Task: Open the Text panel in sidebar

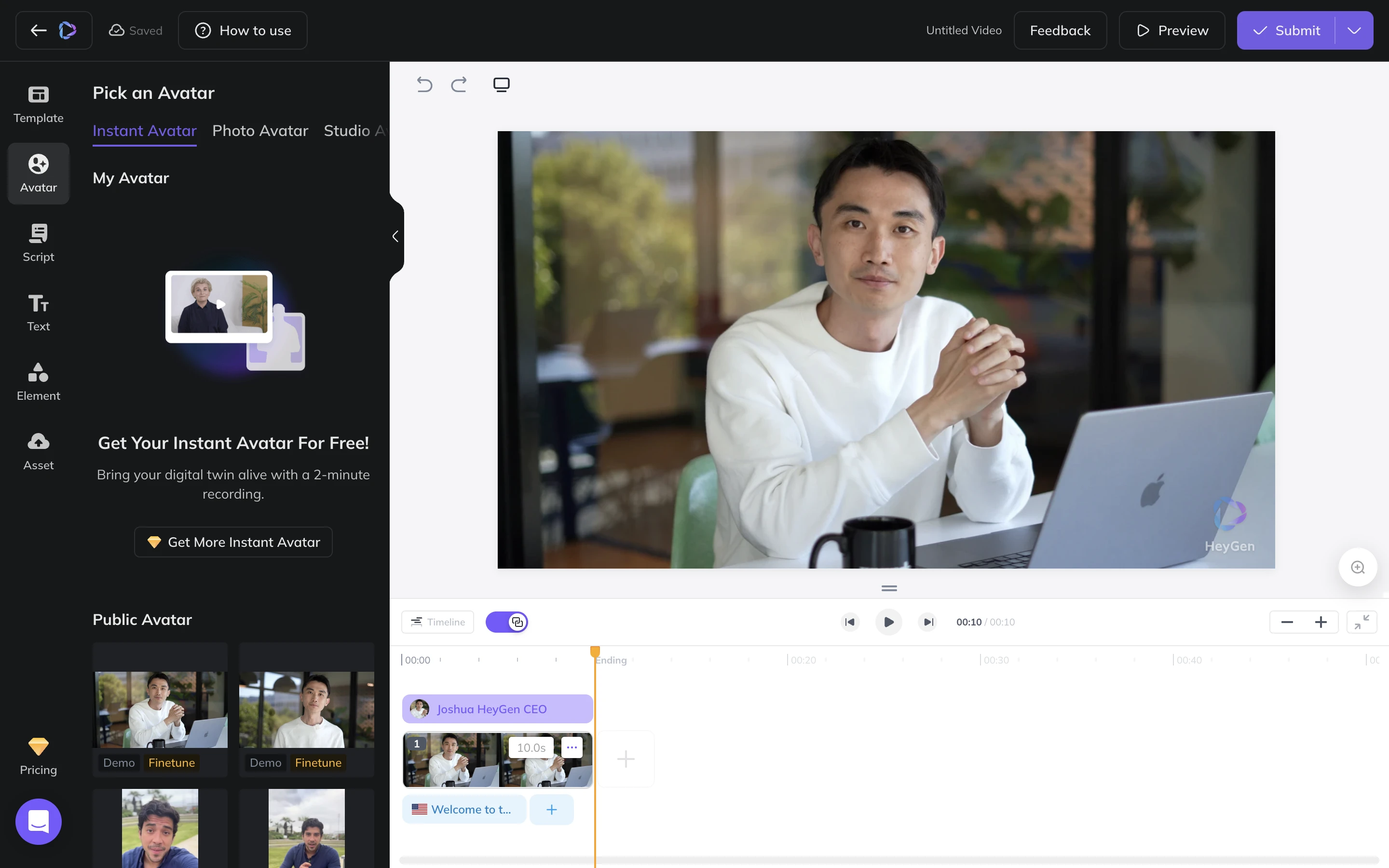Action: pos(39,312)
